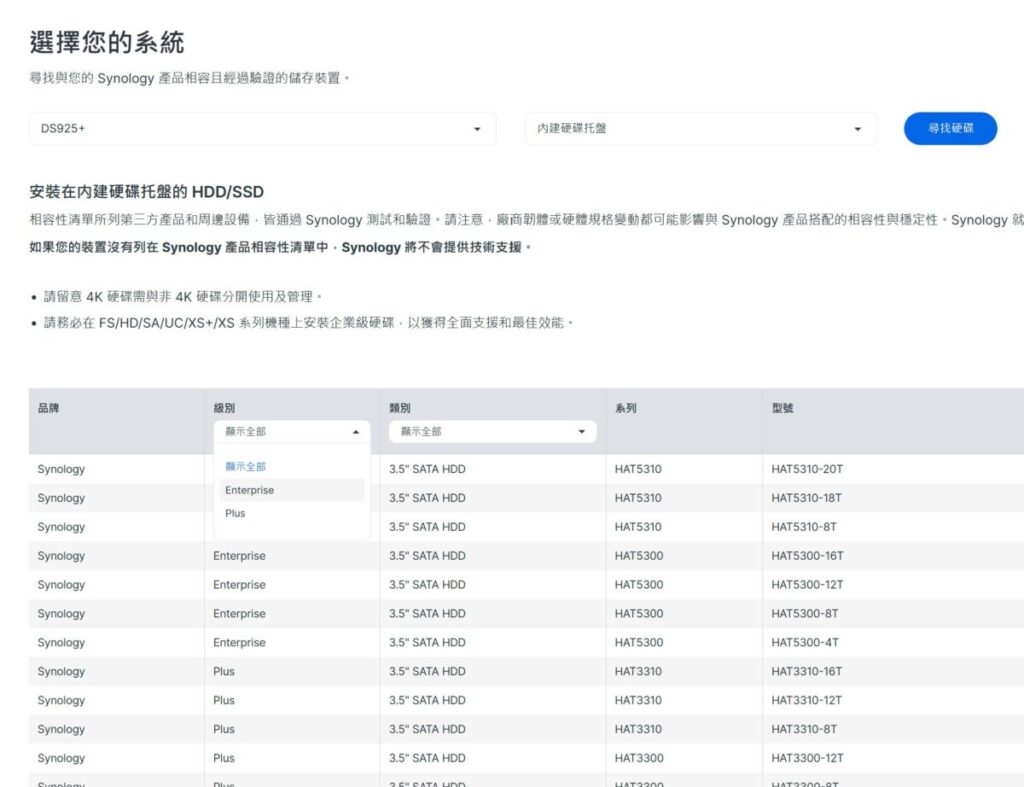Click Synology brand in the HAT5300-16T row
The width and height of the screenshot is (1024, 787).
tap(61, 556)
